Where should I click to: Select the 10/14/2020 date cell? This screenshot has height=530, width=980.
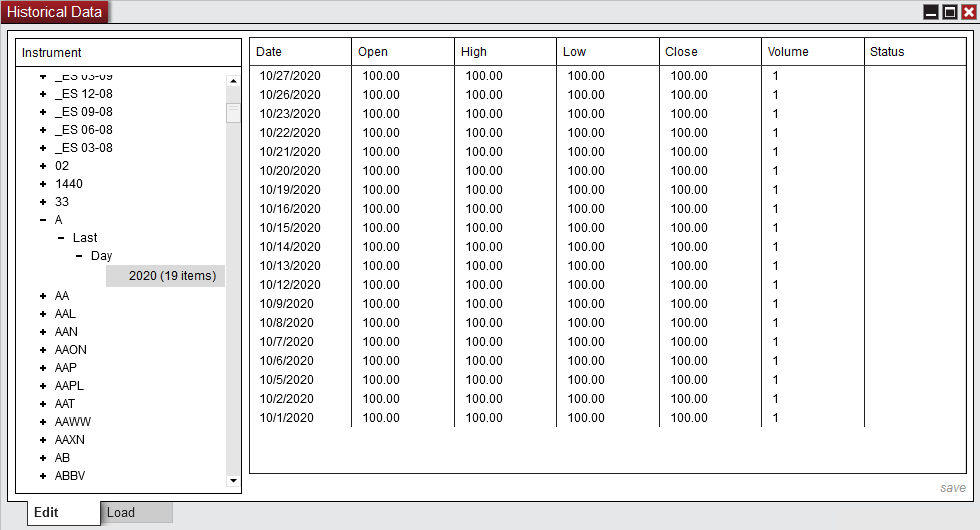click(x=290, y=247)
